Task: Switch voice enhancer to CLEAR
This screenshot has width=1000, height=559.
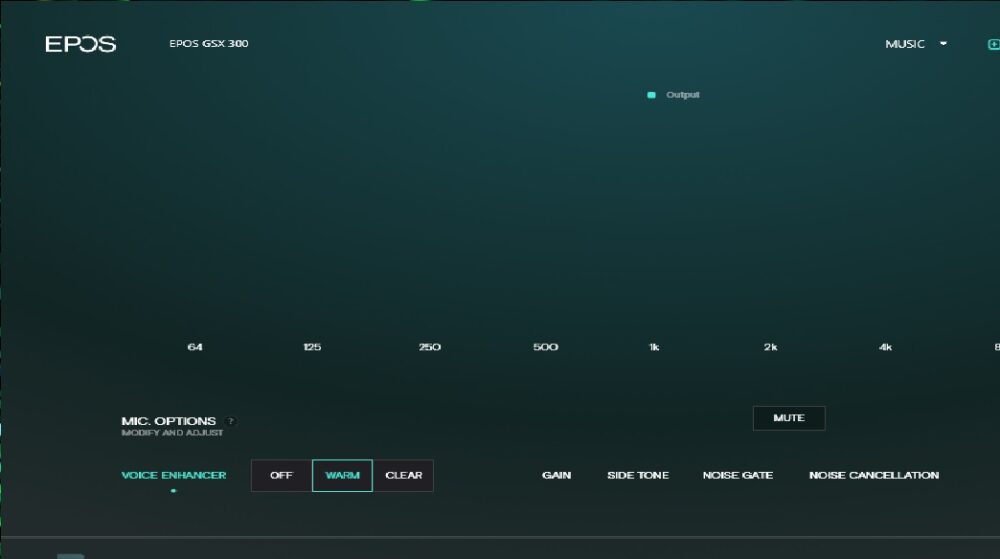Action: pos(403,475)
